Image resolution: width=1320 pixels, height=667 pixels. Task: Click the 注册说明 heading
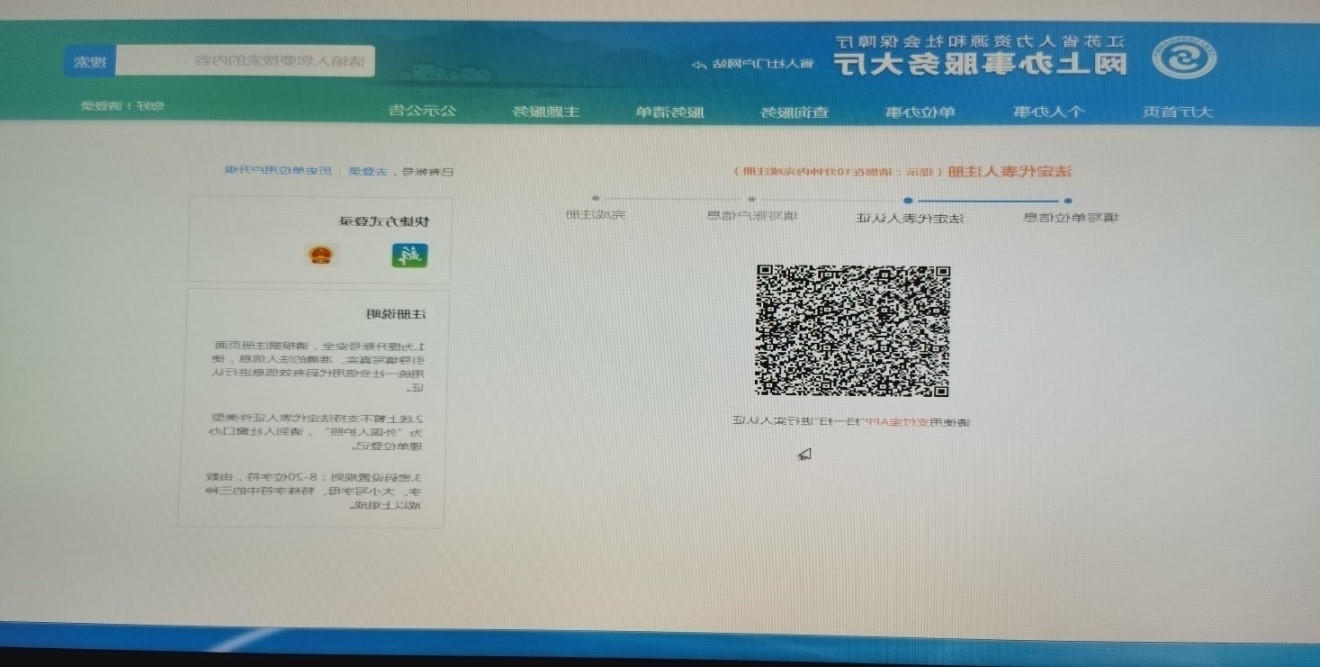tap(398, 314)
